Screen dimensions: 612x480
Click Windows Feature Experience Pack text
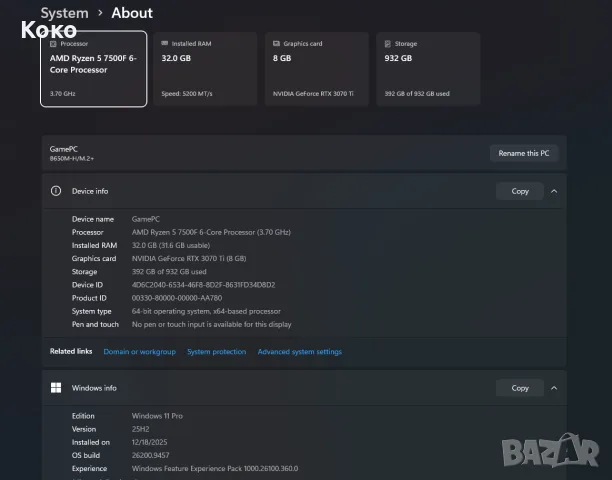215,468
